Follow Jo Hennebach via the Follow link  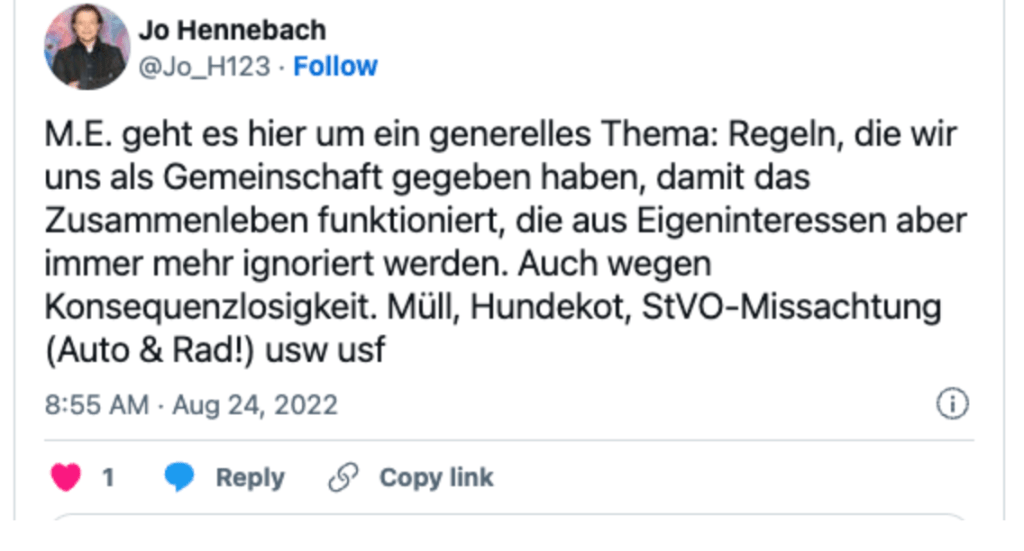tap(335, 67)
